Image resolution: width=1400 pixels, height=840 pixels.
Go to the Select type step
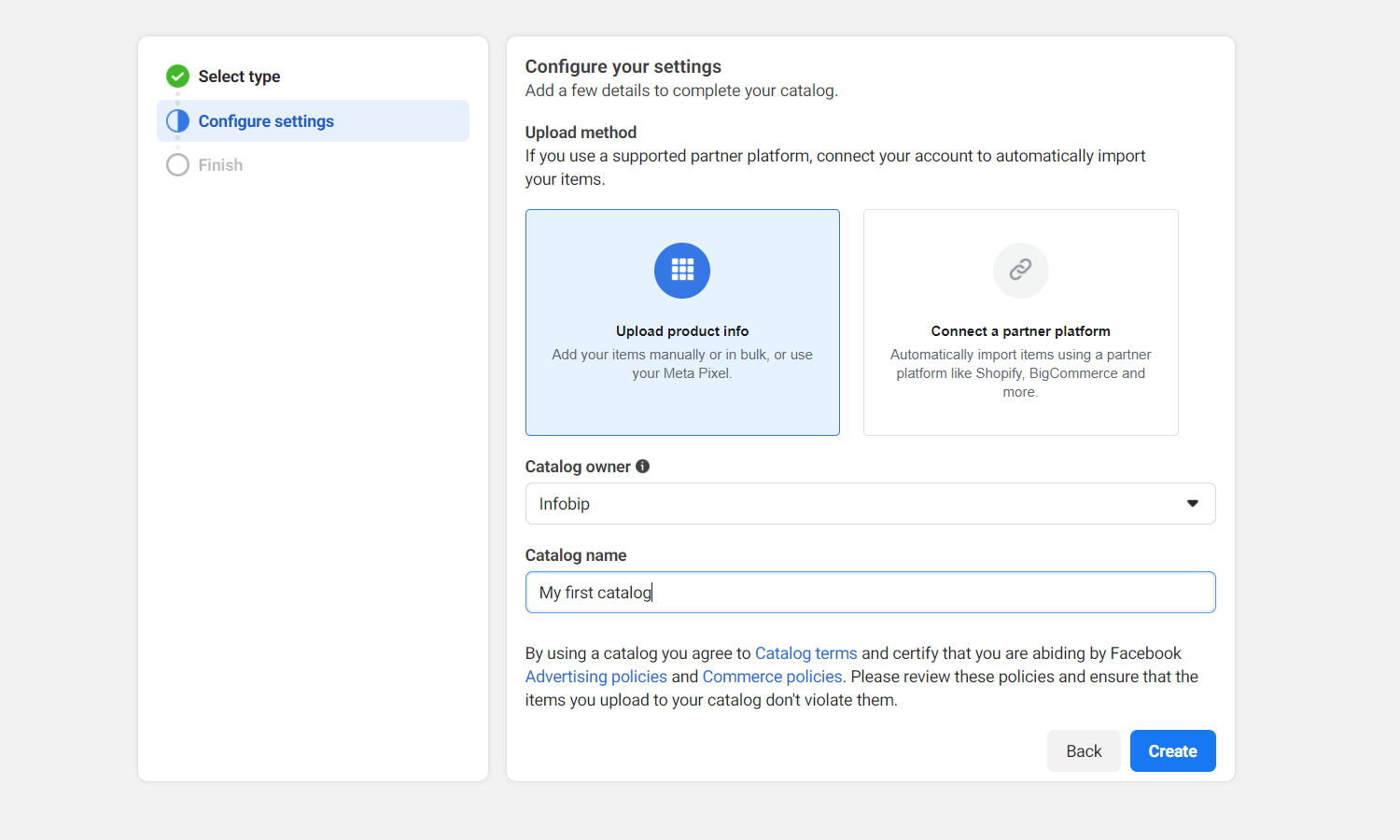click(239, 77)
